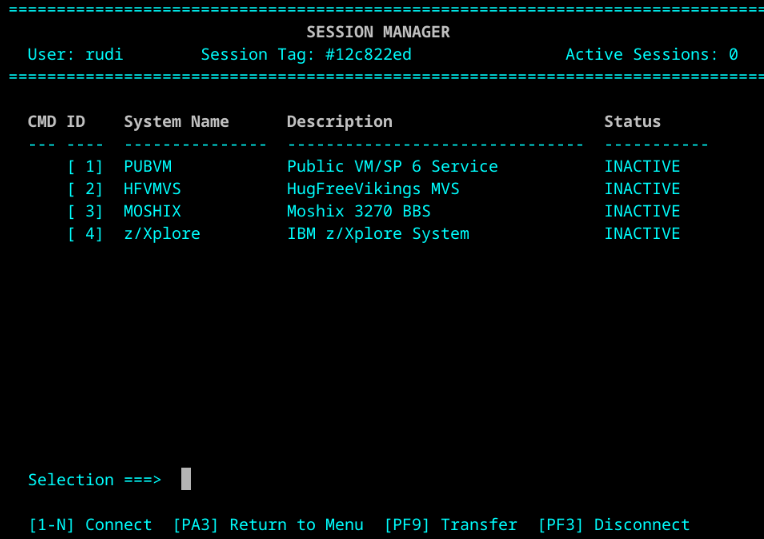Click the 'Selection ===>' prompt label
Viewport: 764px width, 539px height.
click(x=95, y=480)
